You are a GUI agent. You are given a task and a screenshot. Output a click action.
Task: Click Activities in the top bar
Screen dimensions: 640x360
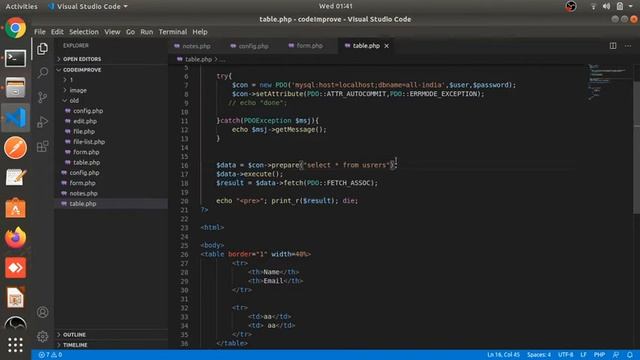coord(21,7)
